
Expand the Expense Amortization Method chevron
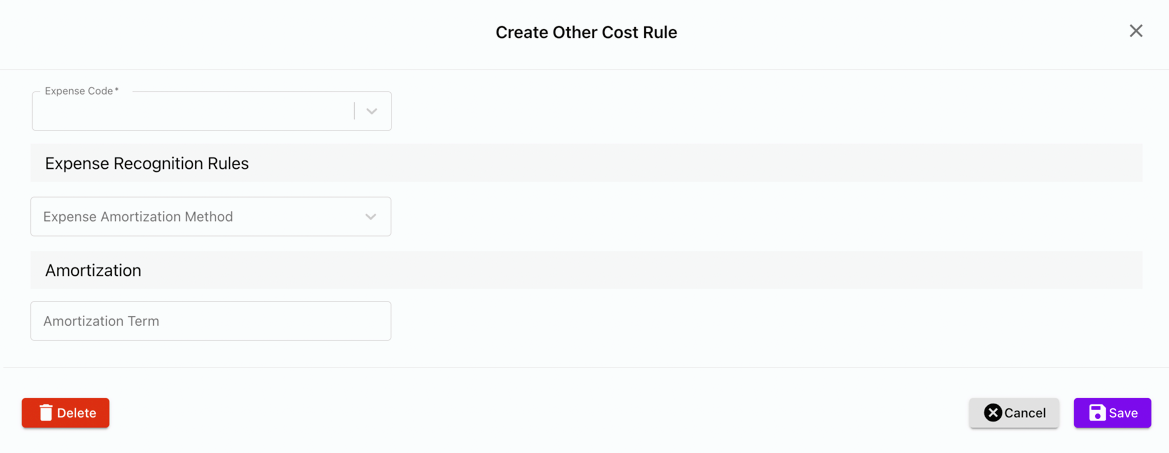point(371,217)
